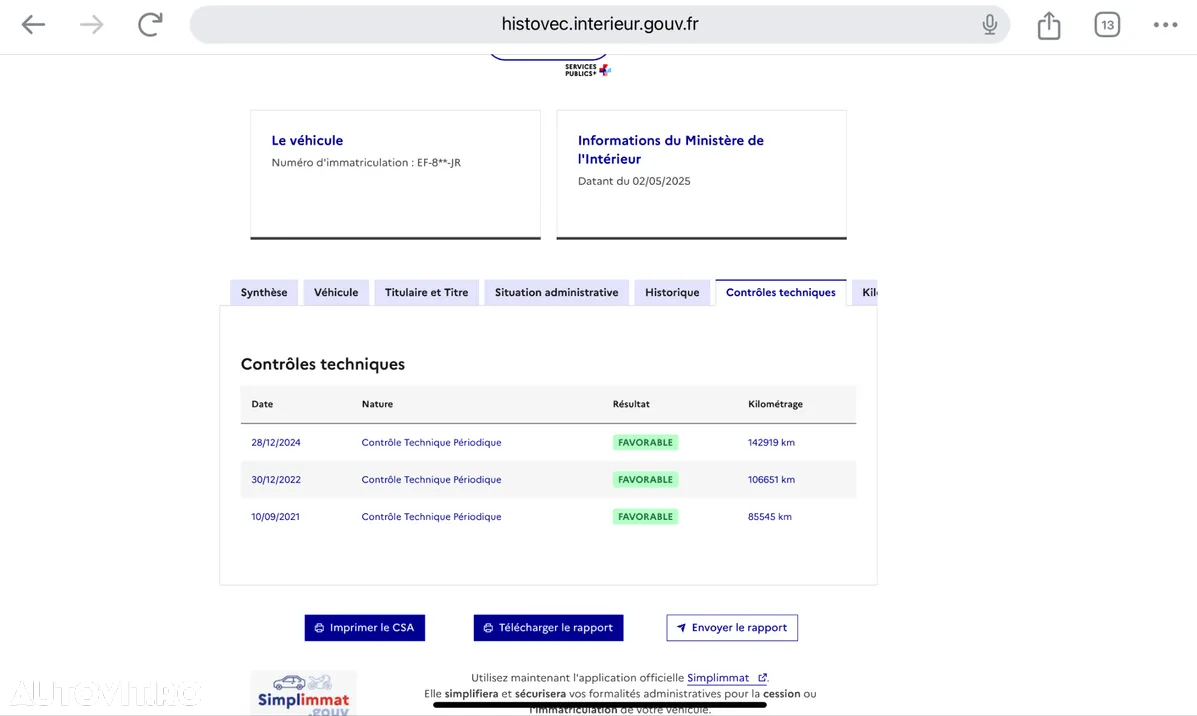1197x716 pixels.
Task: Open the Situation administrative tab
Action: click(x=557, y=292)
